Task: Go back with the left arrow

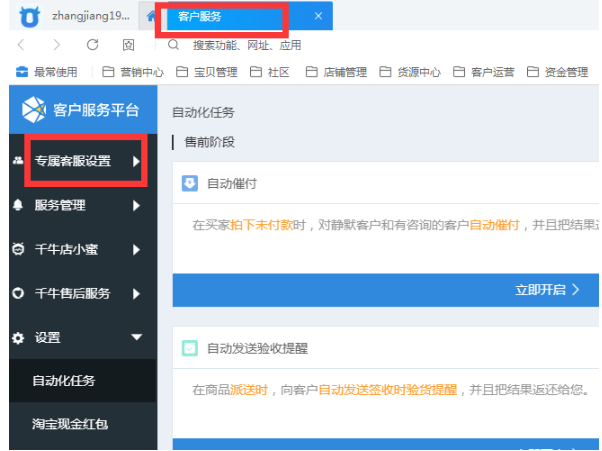Action: (x=22, y=45)
